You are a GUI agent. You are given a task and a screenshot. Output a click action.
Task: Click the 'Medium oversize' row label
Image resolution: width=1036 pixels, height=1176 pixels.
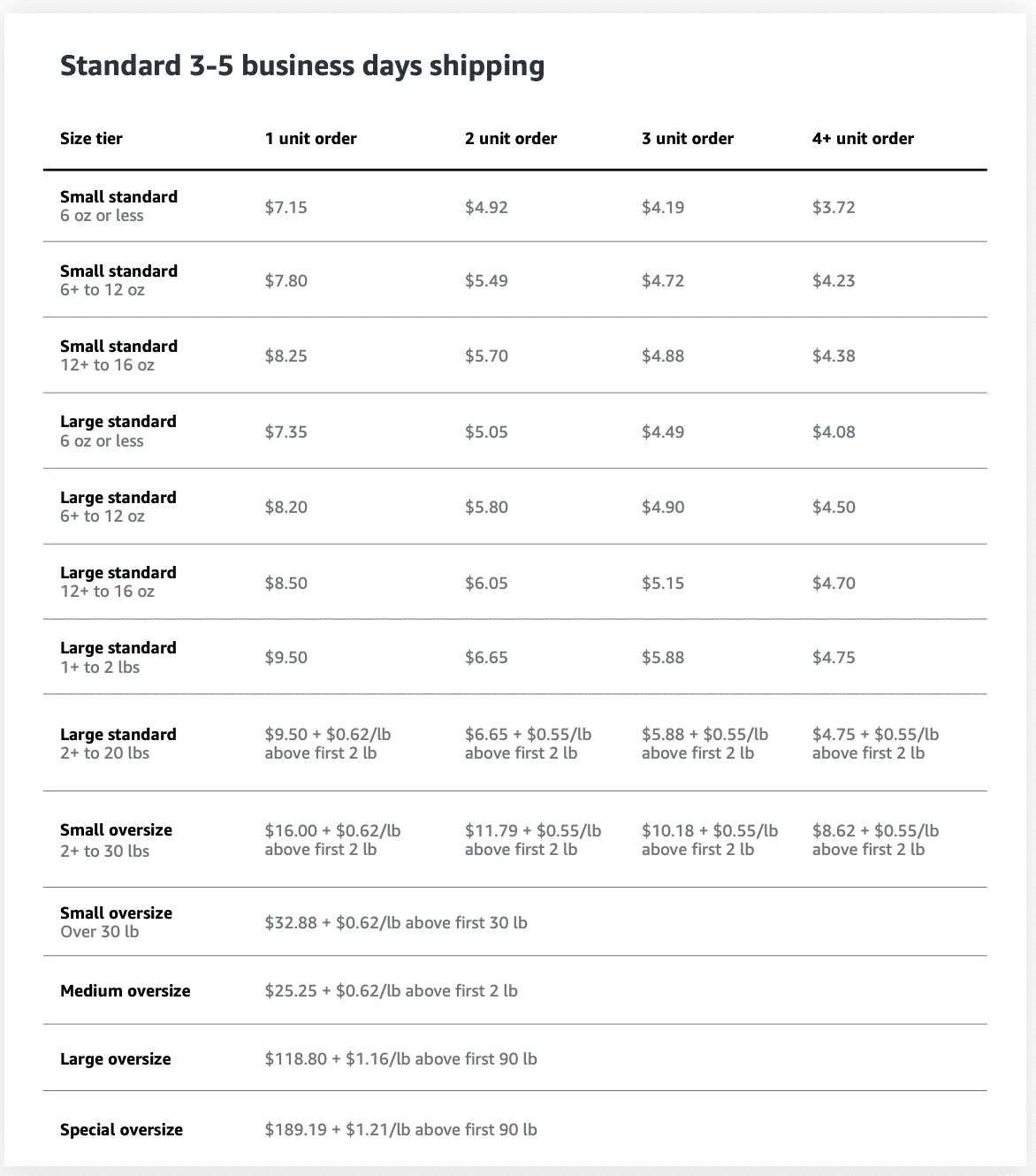[x=125, y=991]
